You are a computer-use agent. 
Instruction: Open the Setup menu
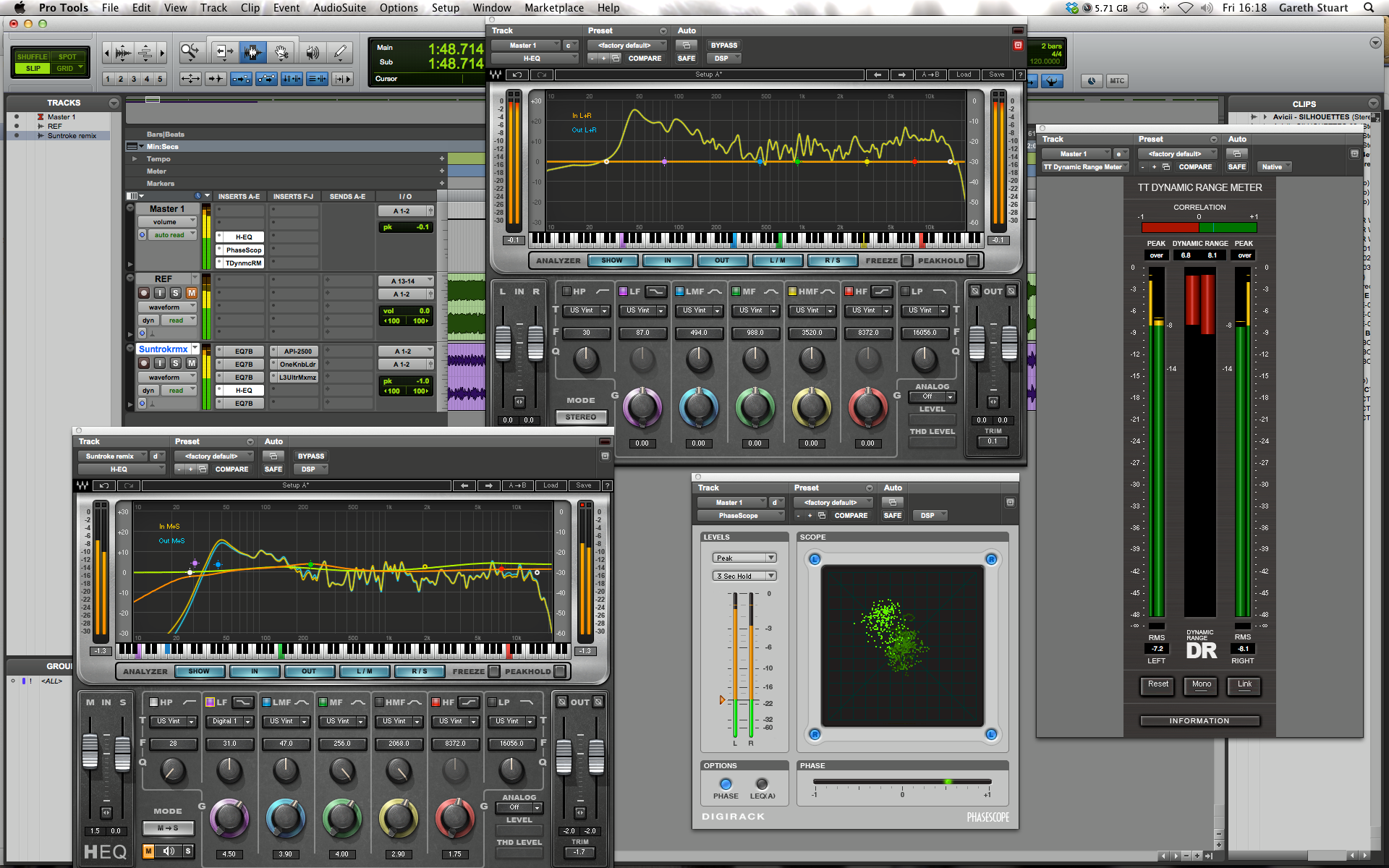pos(446,8)
